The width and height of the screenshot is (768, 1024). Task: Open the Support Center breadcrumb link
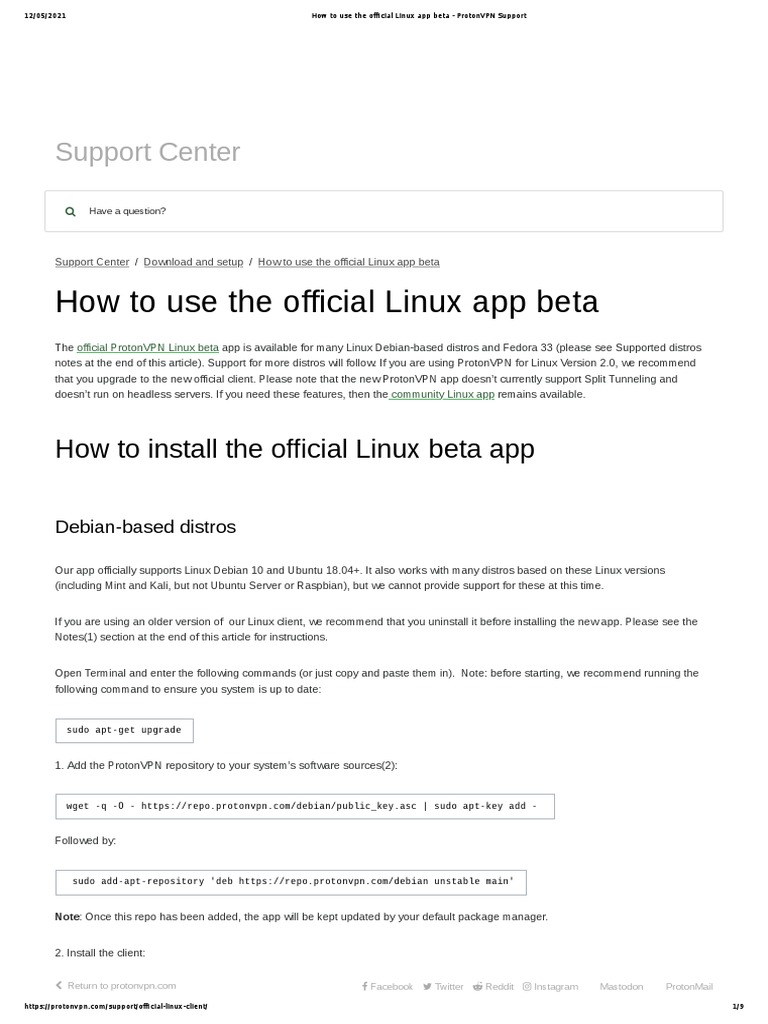pos(92,262)
